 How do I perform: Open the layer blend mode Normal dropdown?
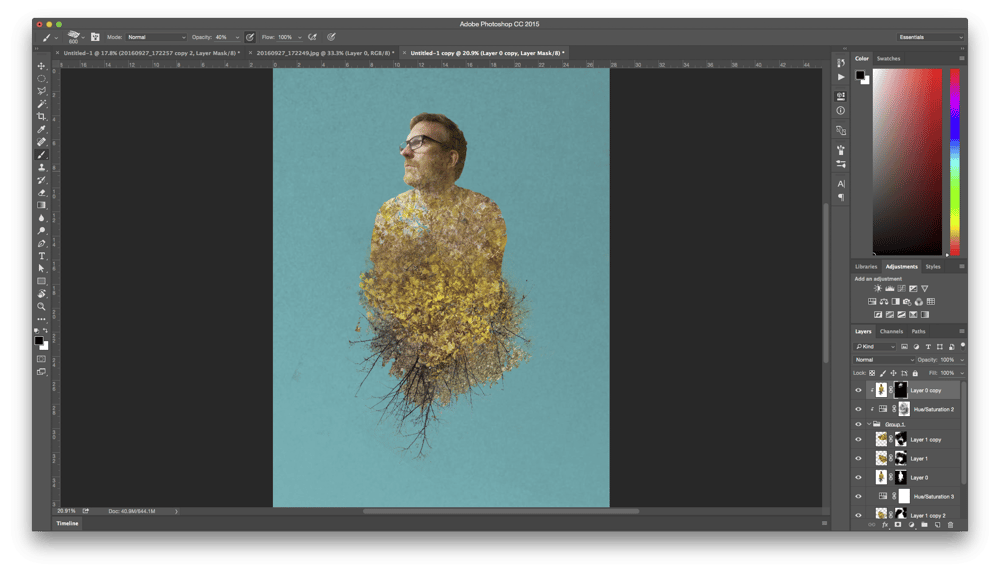pyautogui.click(x=885, y=360)
